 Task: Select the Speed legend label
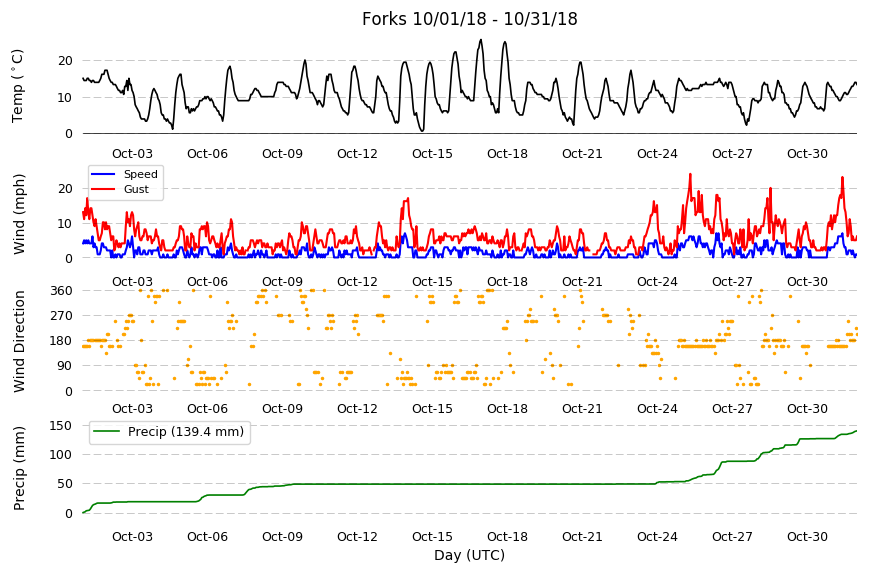point(140,174)
